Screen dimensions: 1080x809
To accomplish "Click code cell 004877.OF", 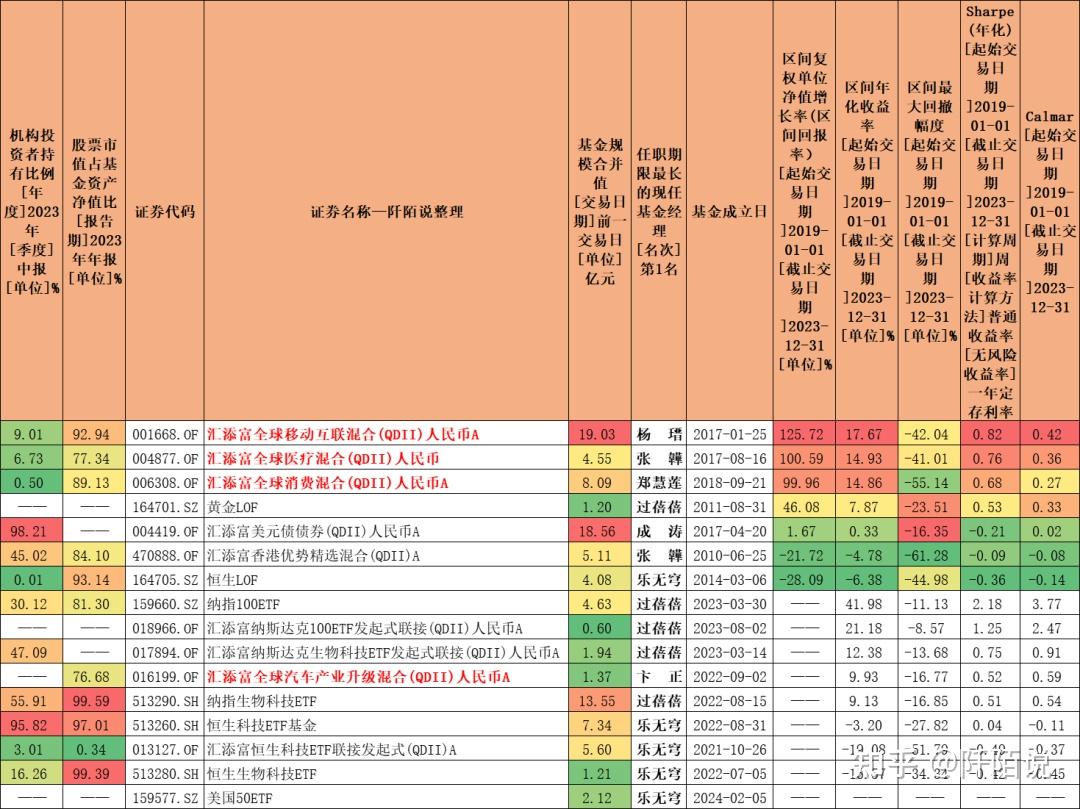I will pos(165,459).
